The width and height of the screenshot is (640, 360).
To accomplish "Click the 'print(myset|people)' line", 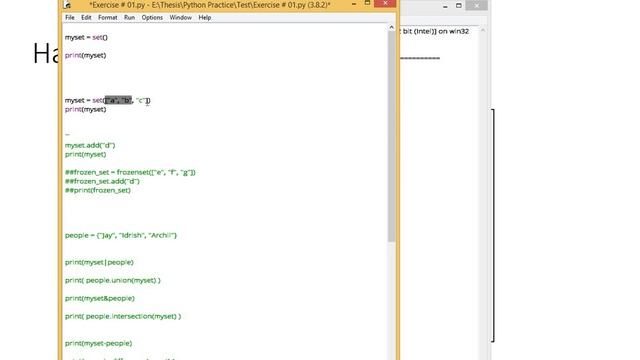I will click(x=99, y=262).
